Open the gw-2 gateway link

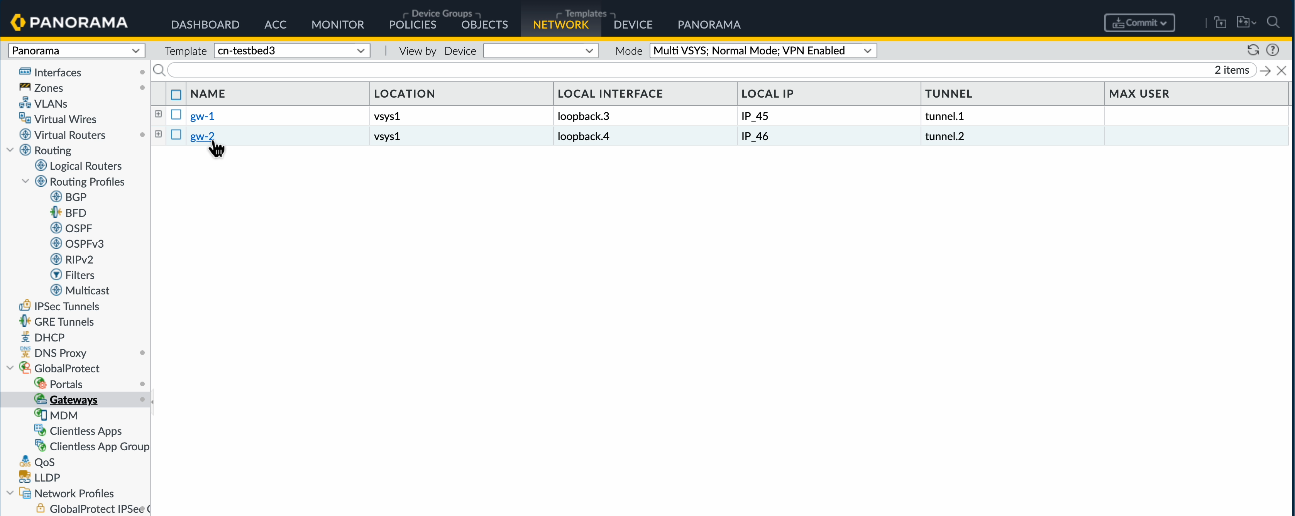click(x=202, y=136)
